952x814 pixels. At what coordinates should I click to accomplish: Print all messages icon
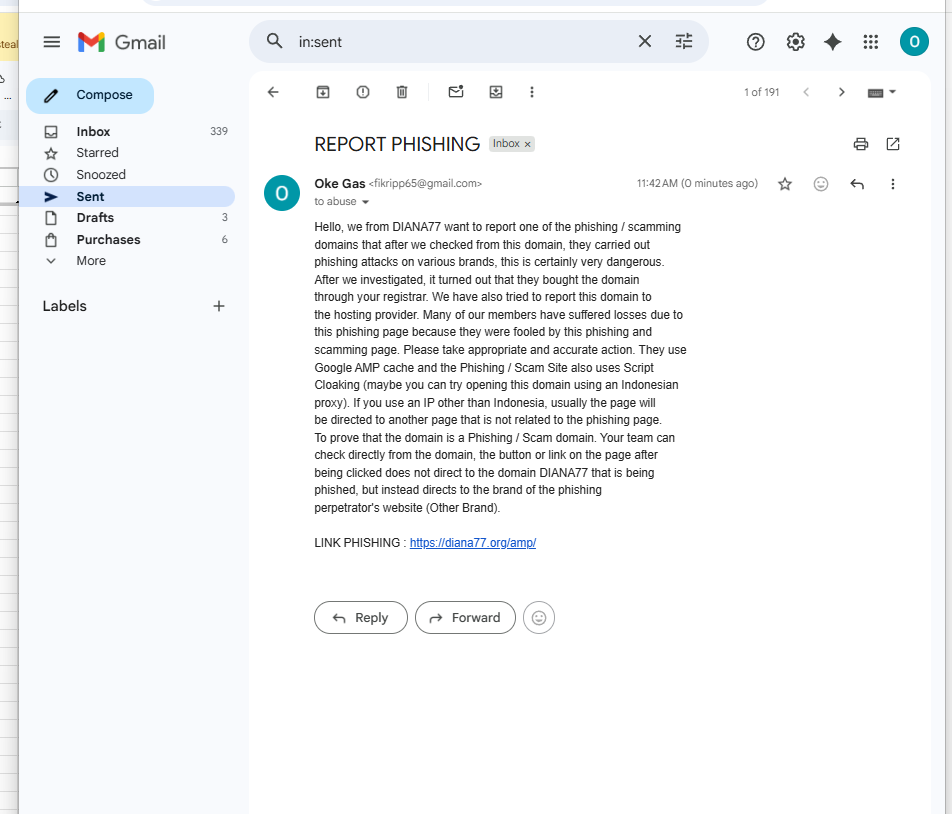[x=860, y=144]
